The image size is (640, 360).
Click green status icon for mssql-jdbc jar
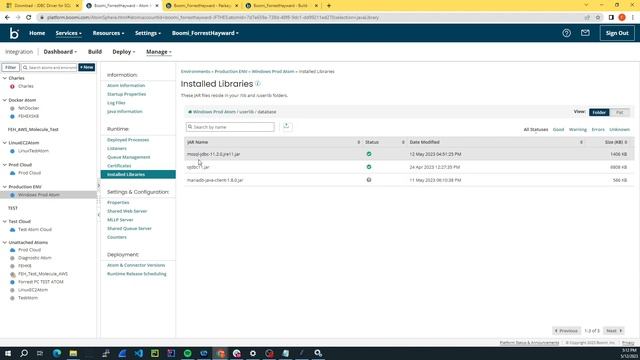point(369,154)
